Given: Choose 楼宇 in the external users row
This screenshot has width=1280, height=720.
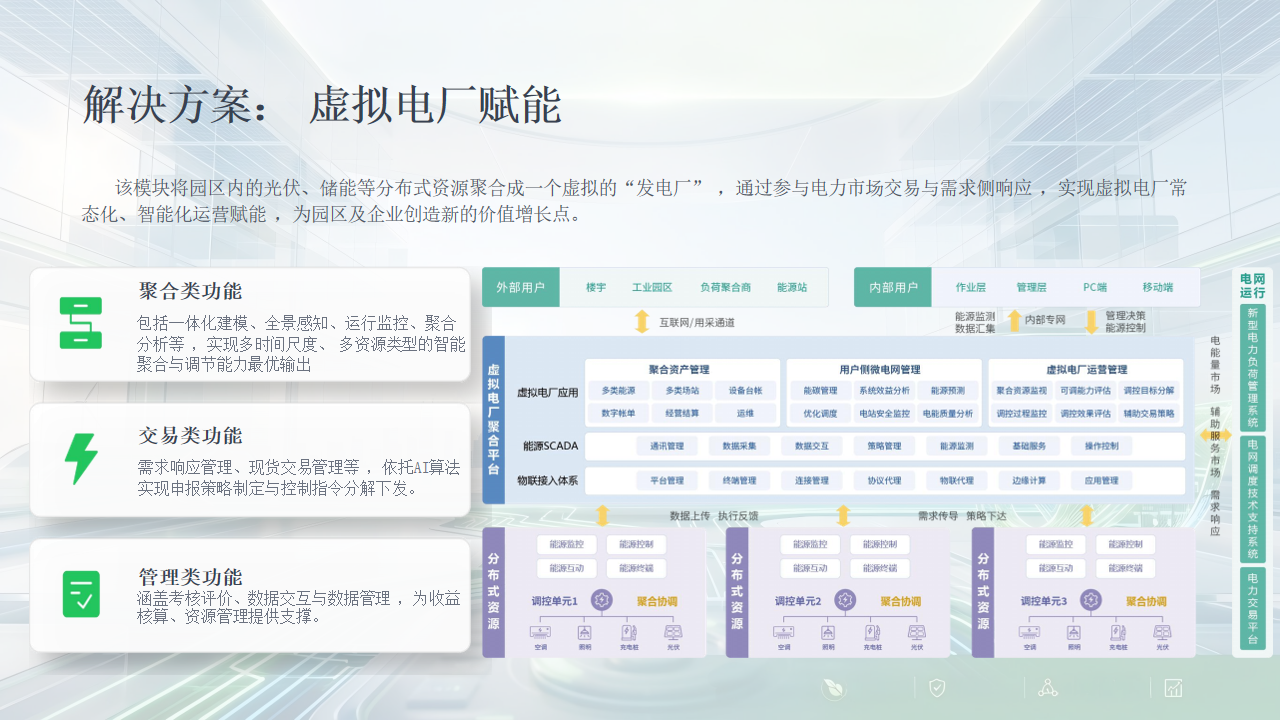Looking at the screenshot, I should [596, 287].
